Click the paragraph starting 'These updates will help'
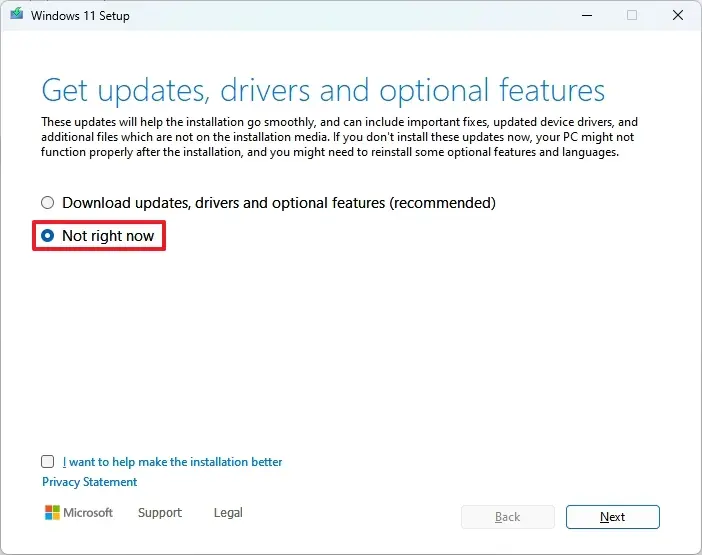The height and width of the screenshot is (555, 702). [x=339, y=137]
